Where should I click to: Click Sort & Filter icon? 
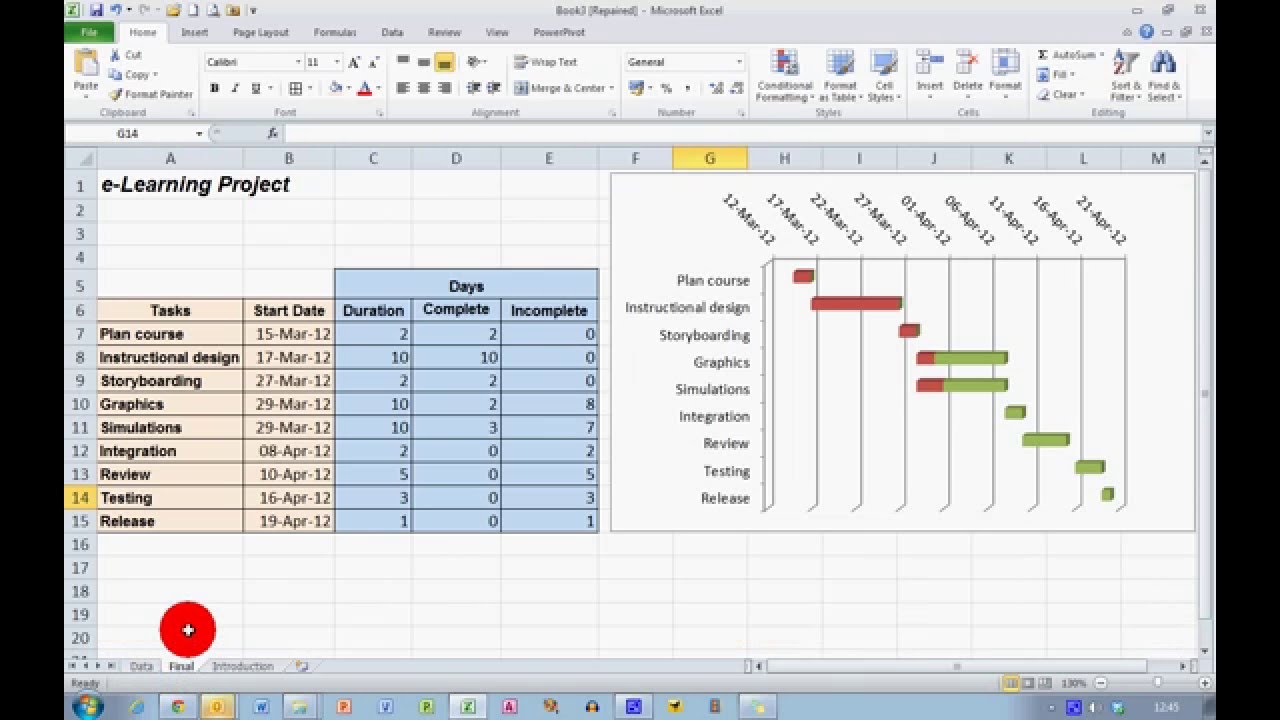pyautogui.click(x=1125, y=64)
